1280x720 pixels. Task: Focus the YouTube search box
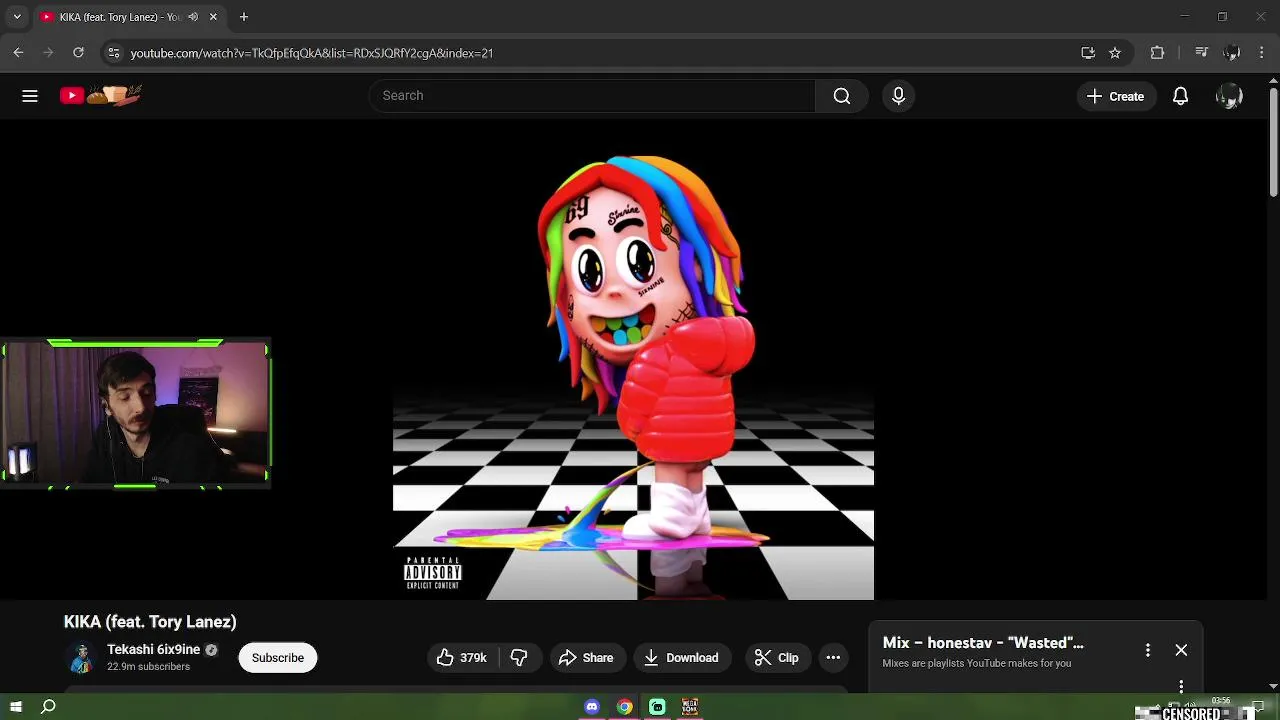tap(592, 96)
